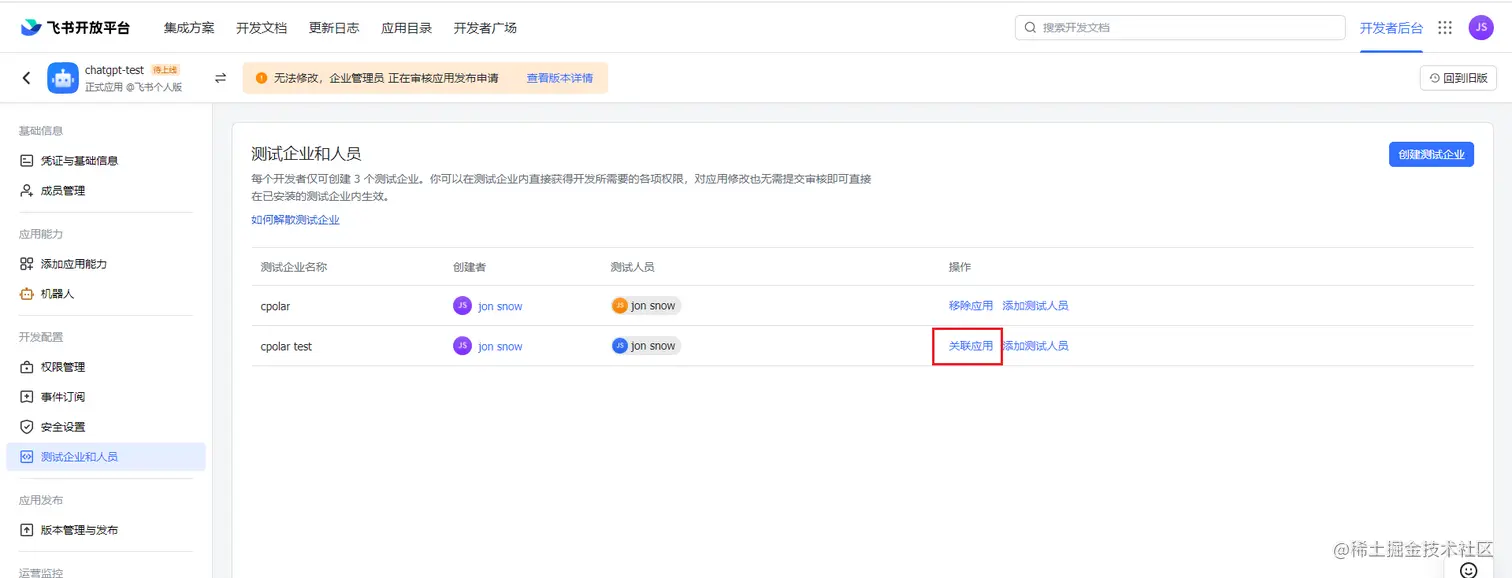Click jon snow tester tag in cpolar row
Viewport: 1512px width, 578px height.
(646, 306)
